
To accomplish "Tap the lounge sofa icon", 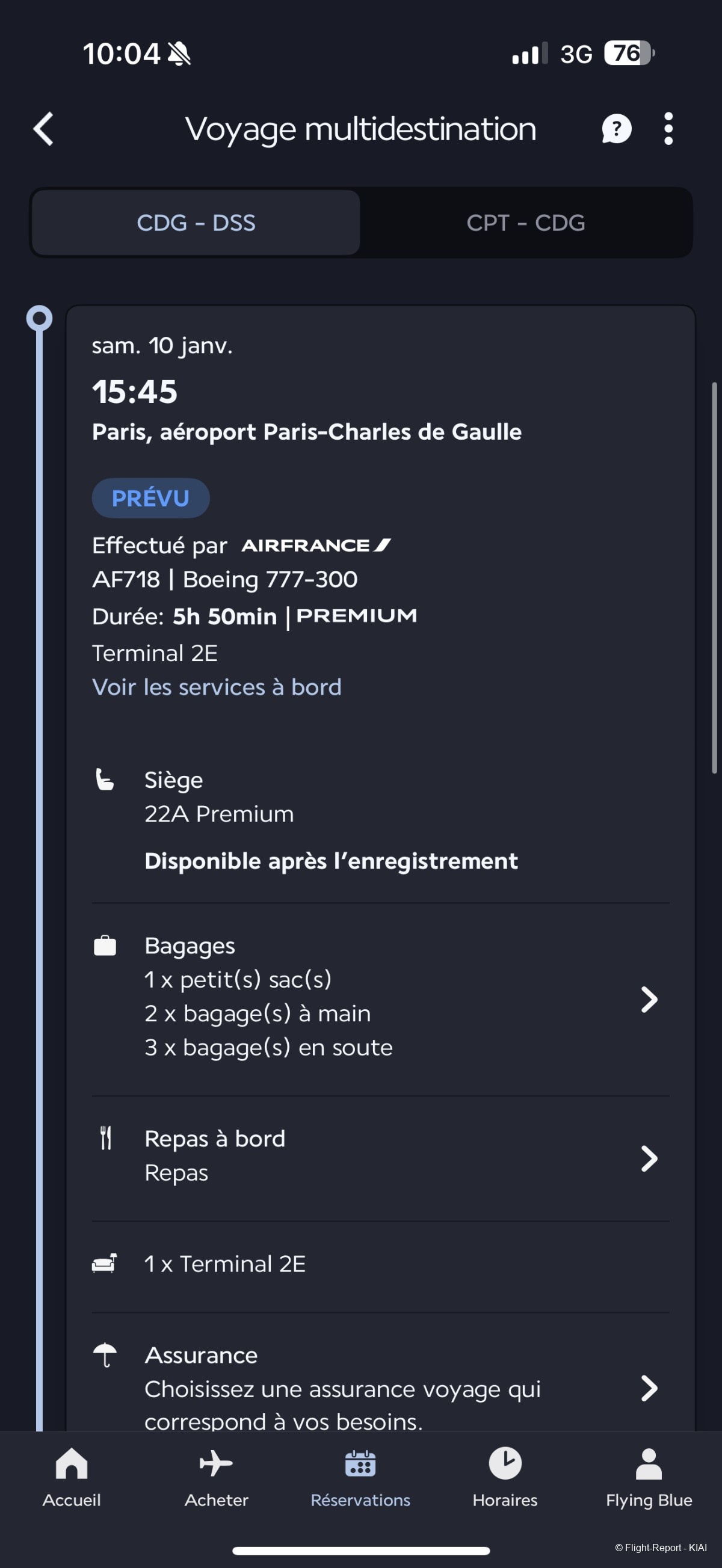I will click(105, 1264).
